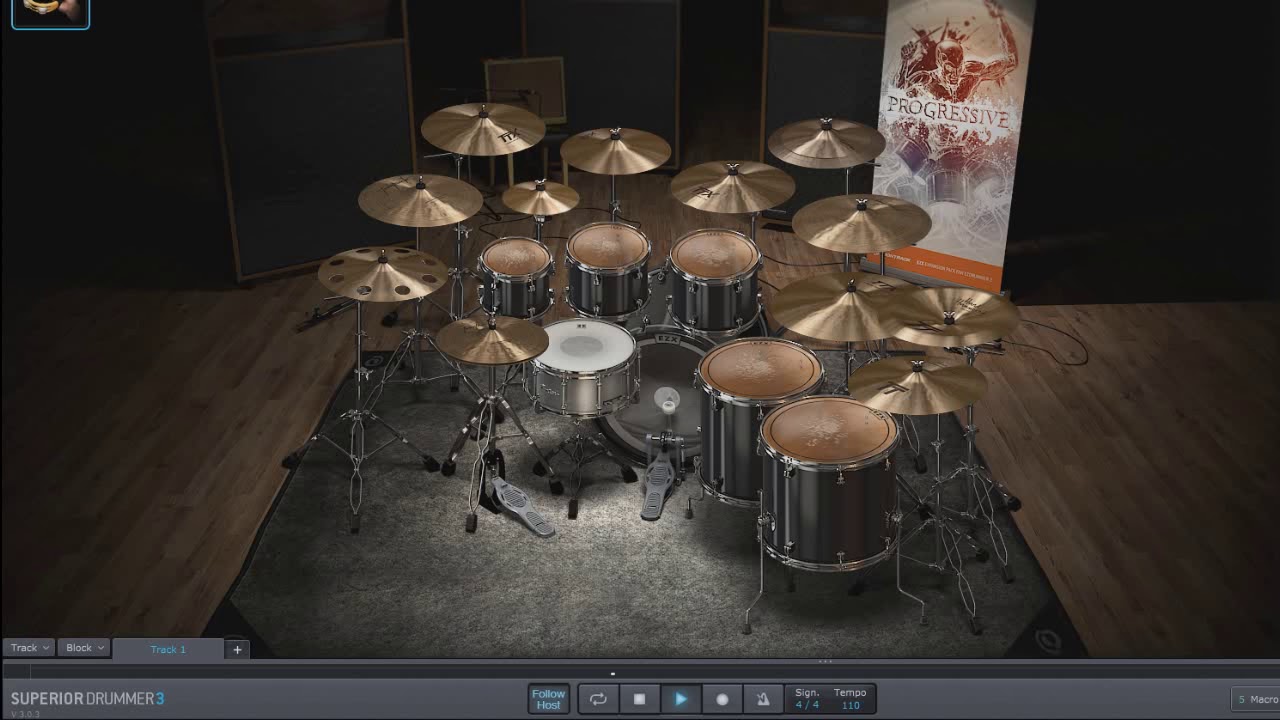The width and height of the screenshot is (1280, 720).
Task: Click the small splash cymbal
Action: [x=541, y=197]
